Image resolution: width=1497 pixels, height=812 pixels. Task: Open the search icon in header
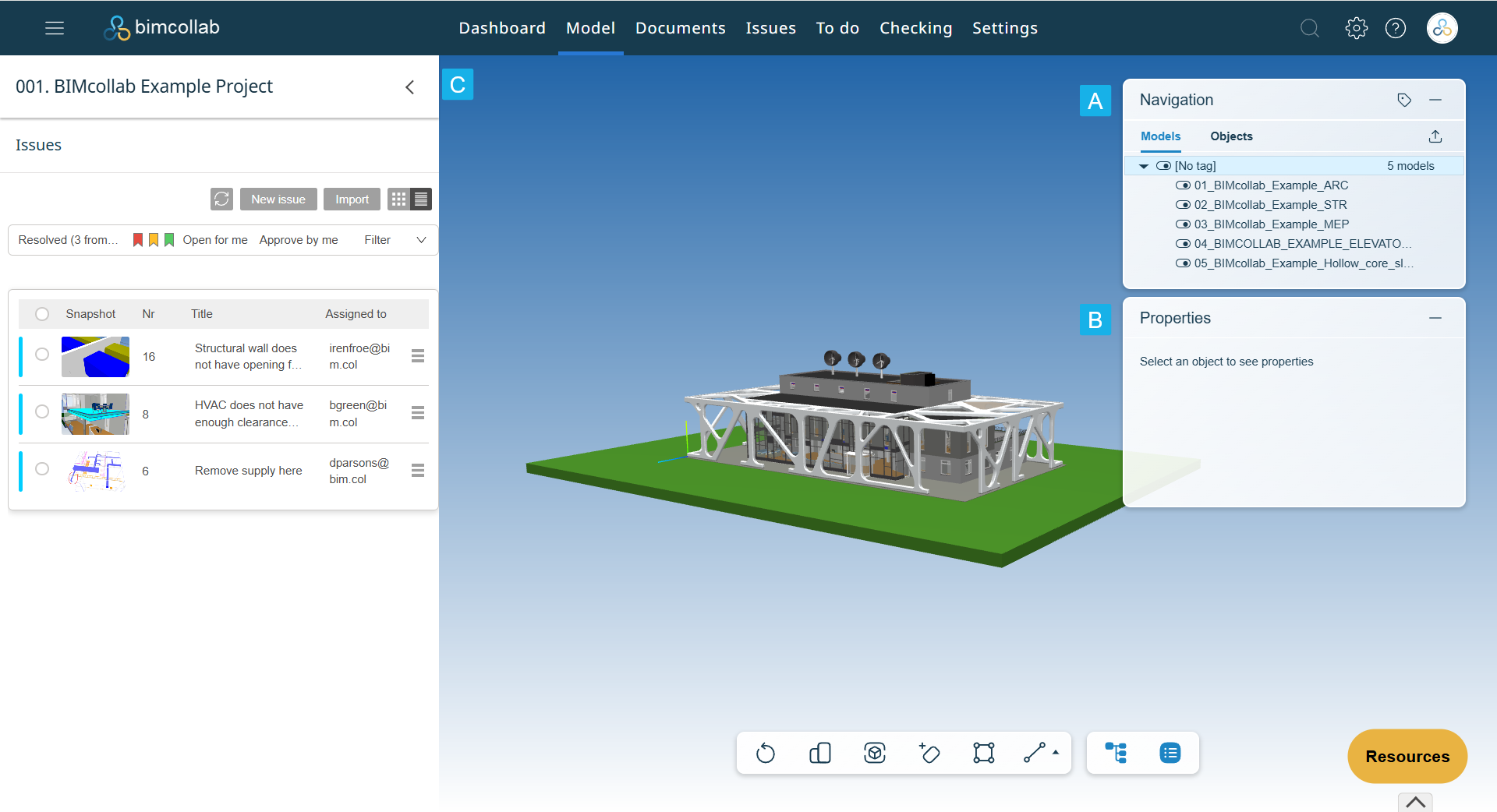1310,28
